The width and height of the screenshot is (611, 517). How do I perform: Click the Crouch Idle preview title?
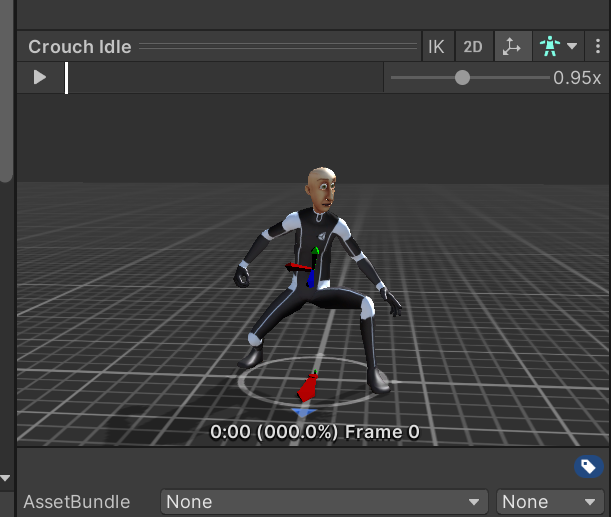pos(80,47)
